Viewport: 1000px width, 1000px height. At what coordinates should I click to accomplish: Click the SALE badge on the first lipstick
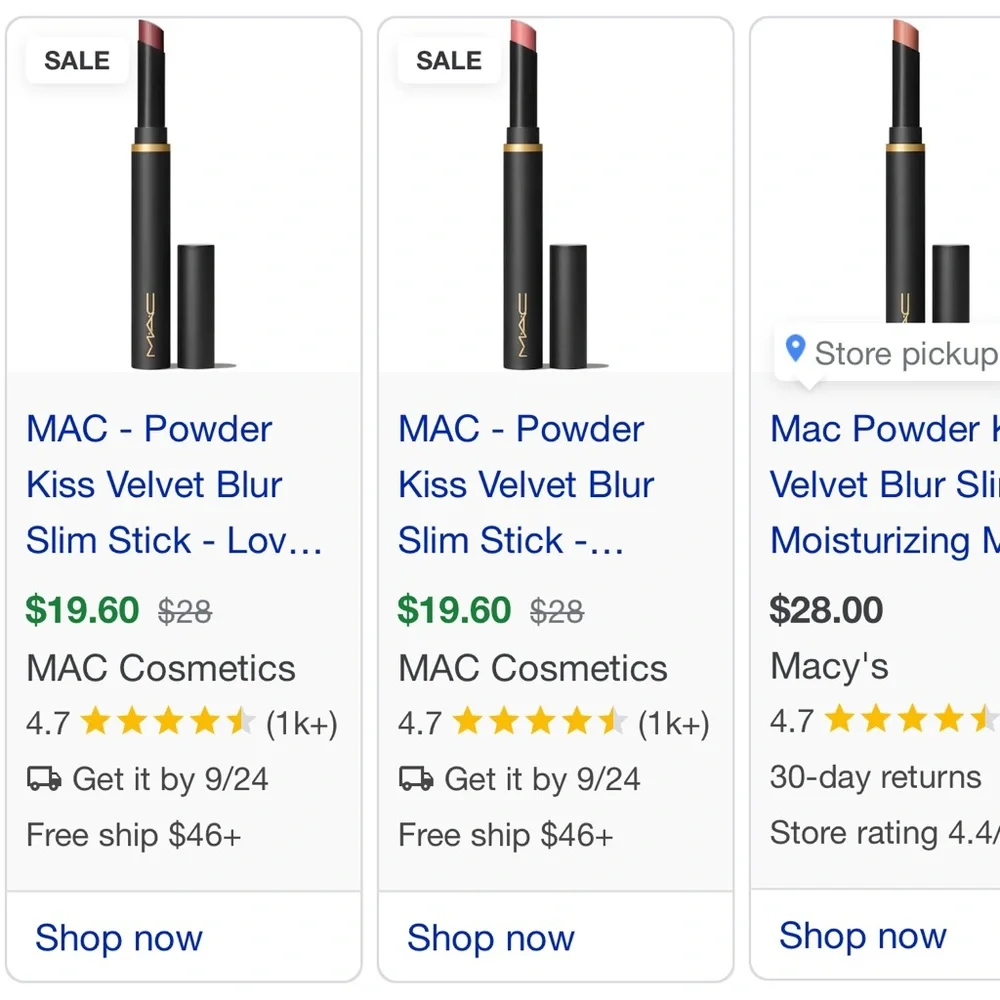(75, 60)
